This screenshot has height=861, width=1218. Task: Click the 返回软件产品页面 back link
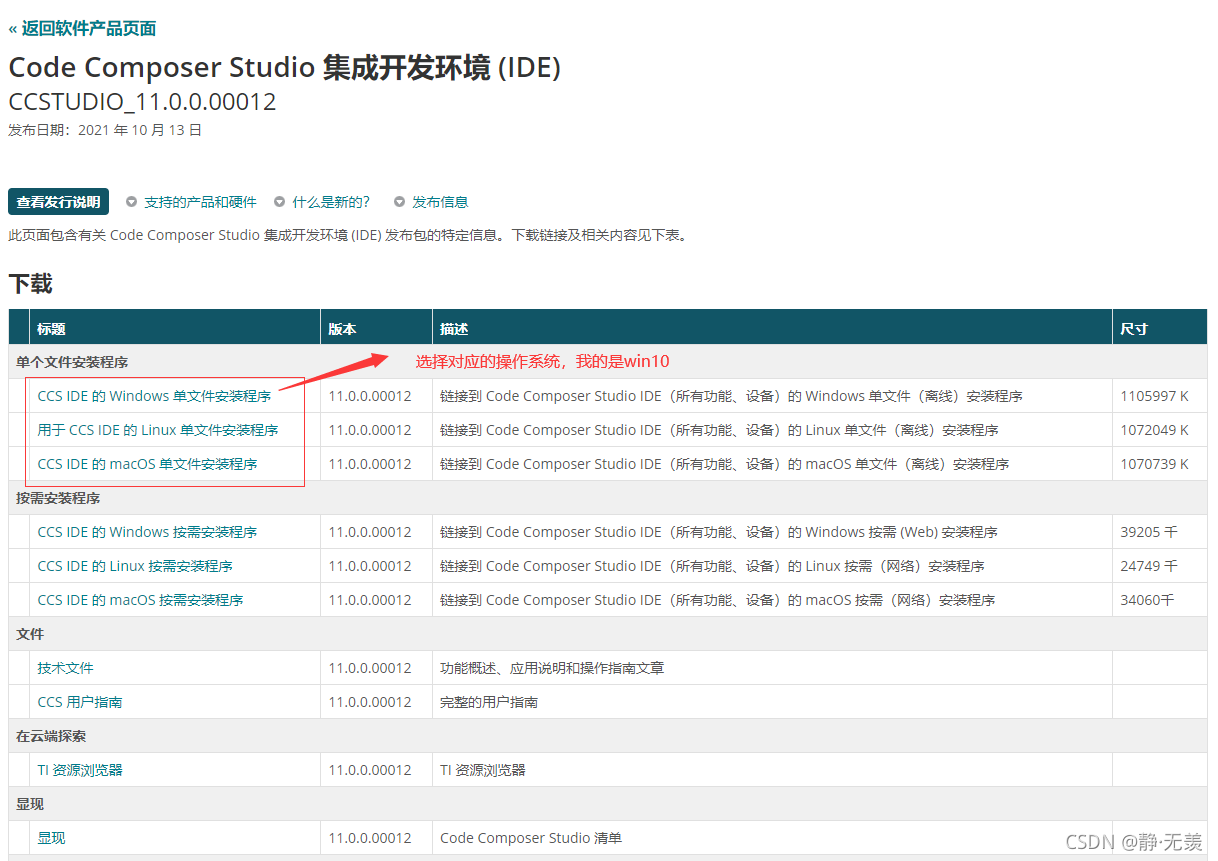pos(82,28)
